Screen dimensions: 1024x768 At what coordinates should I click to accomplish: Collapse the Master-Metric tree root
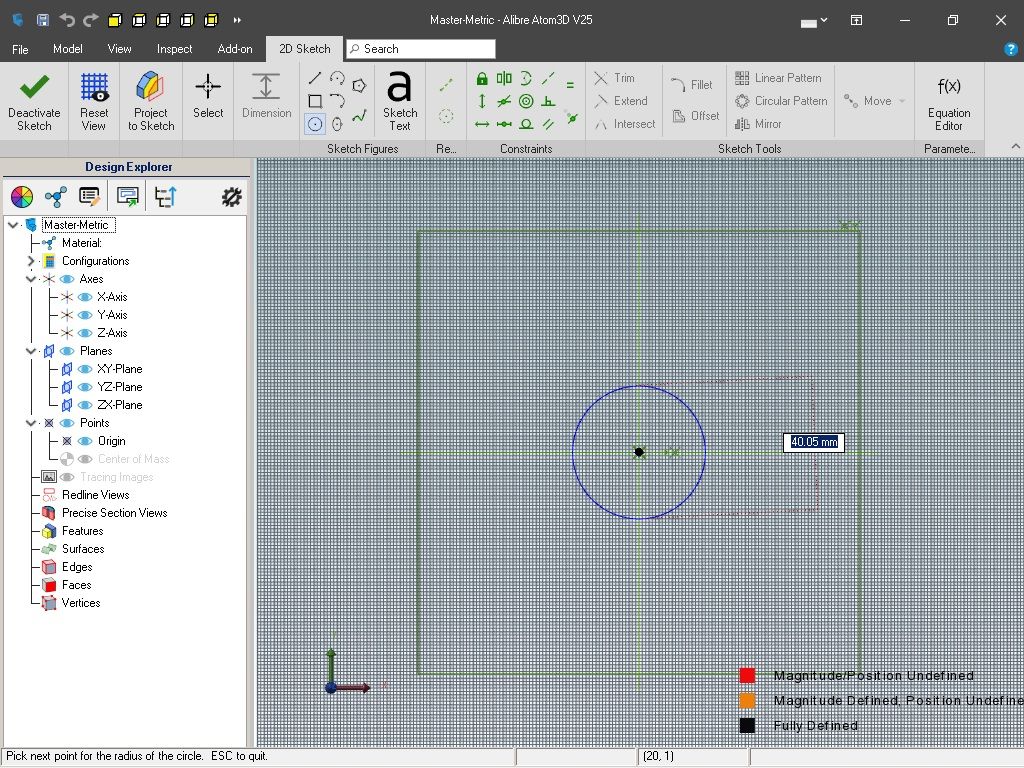click(x=13, y=225)
